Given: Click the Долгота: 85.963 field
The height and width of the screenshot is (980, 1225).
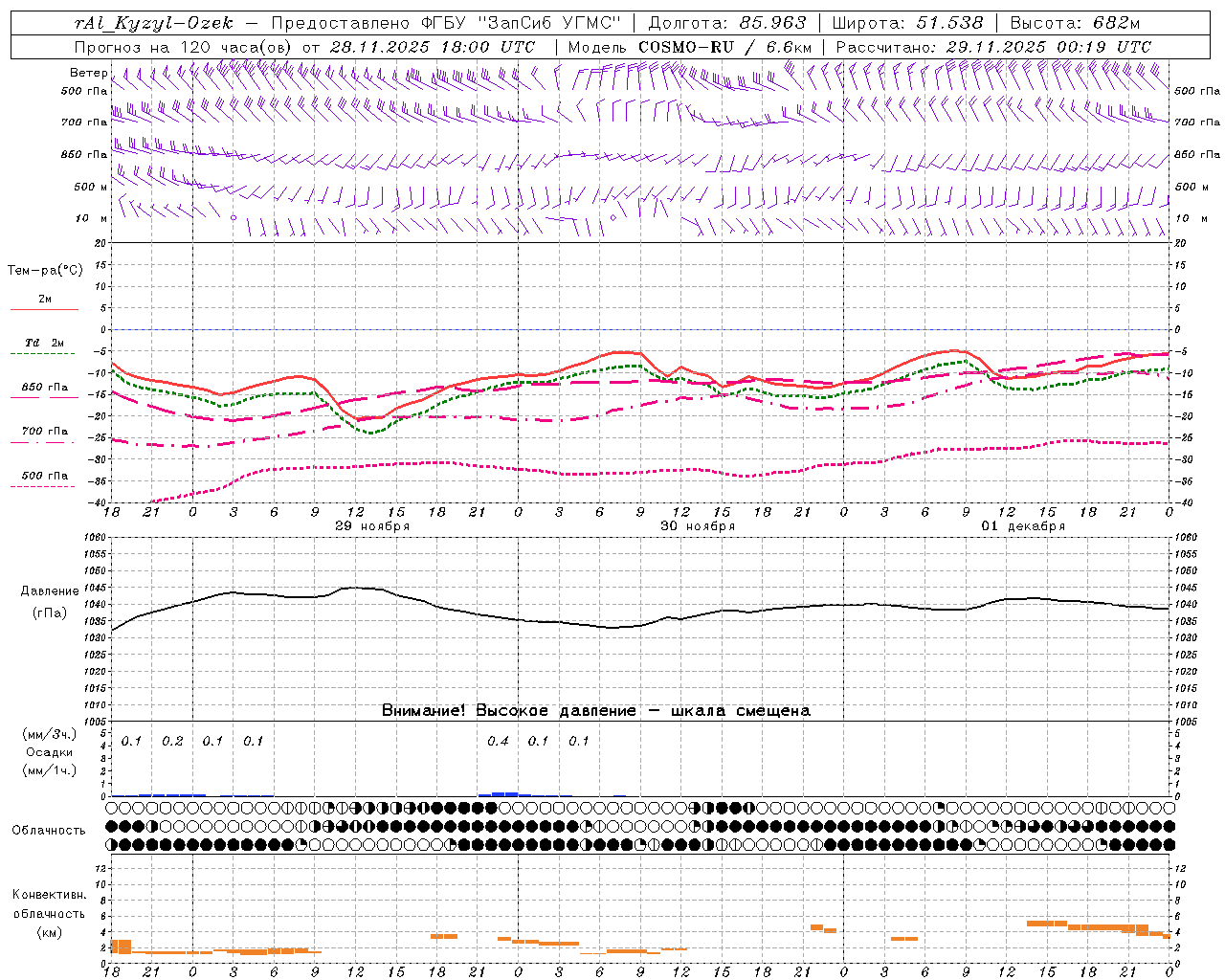Looking at the screenshot, I should (727, 23).
